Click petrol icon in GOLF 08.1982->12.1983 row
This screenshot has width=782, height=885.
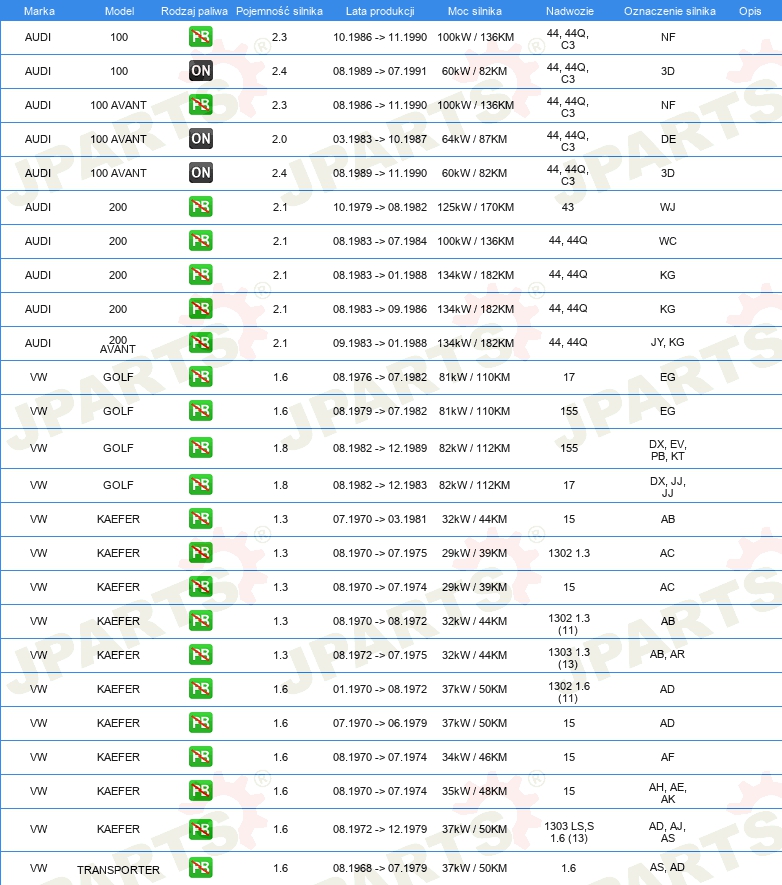pos(201,485)
